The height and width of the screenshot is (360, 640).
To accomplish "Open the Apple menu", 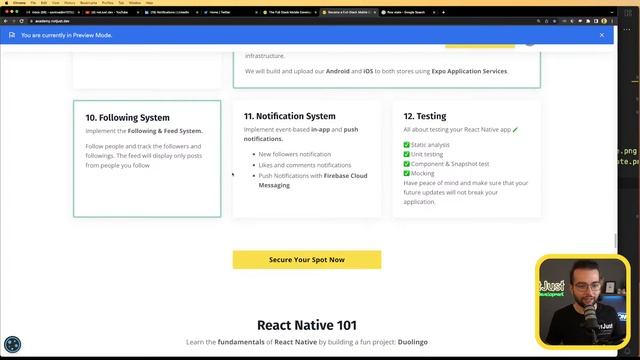I will (6, 2).
